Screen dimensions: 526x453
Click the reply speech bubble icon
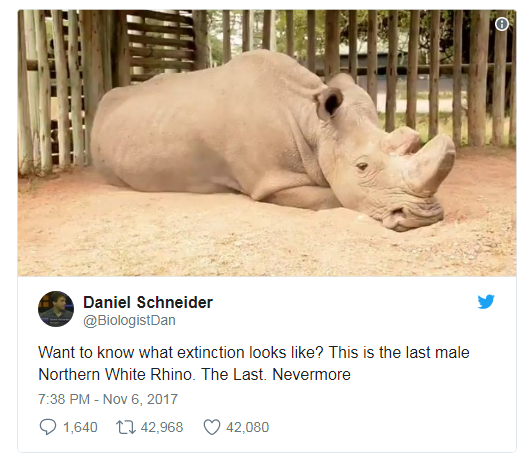click(x=48, y=427)
